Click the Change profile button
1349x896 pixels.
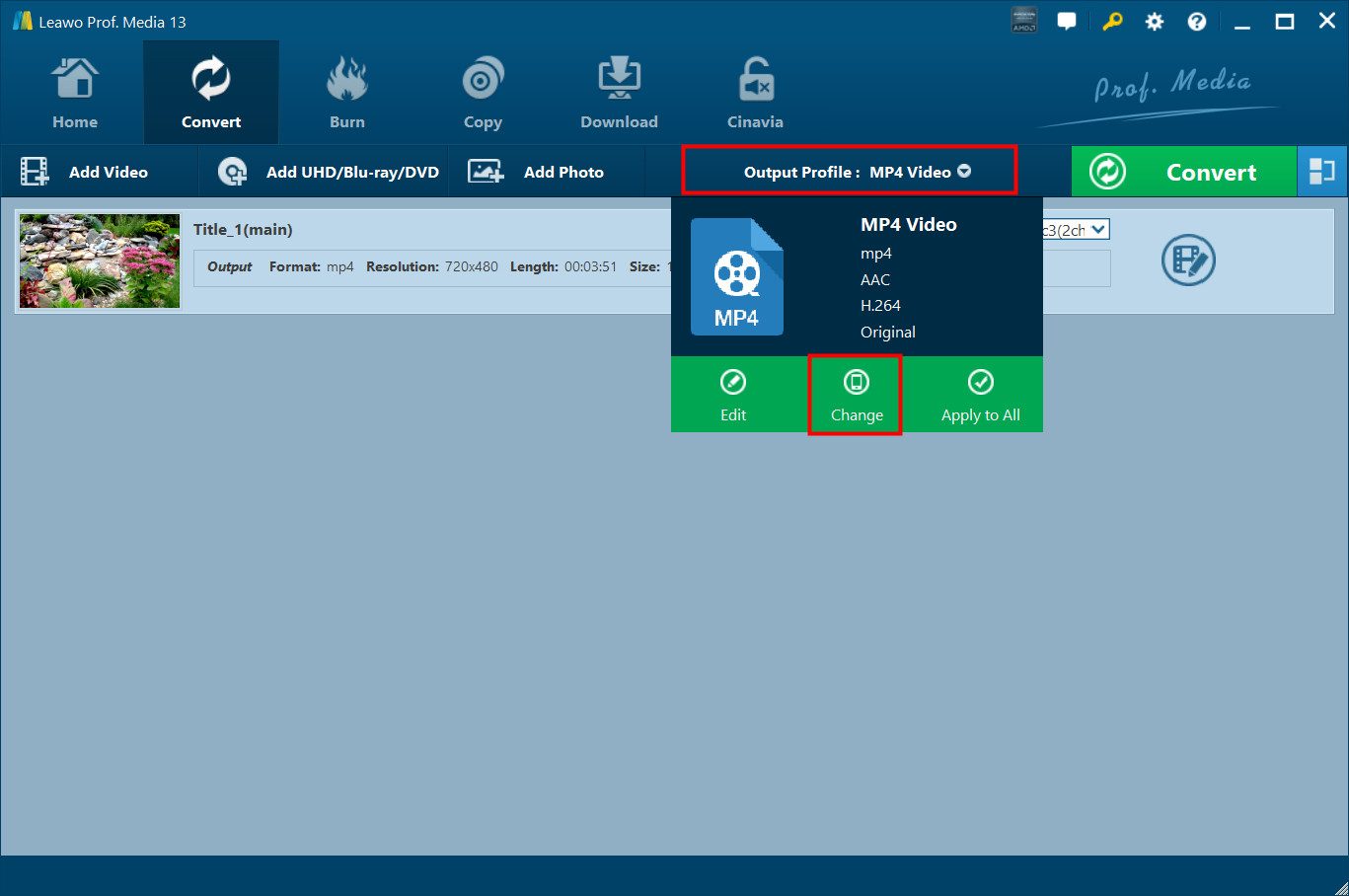click(855, 395)
